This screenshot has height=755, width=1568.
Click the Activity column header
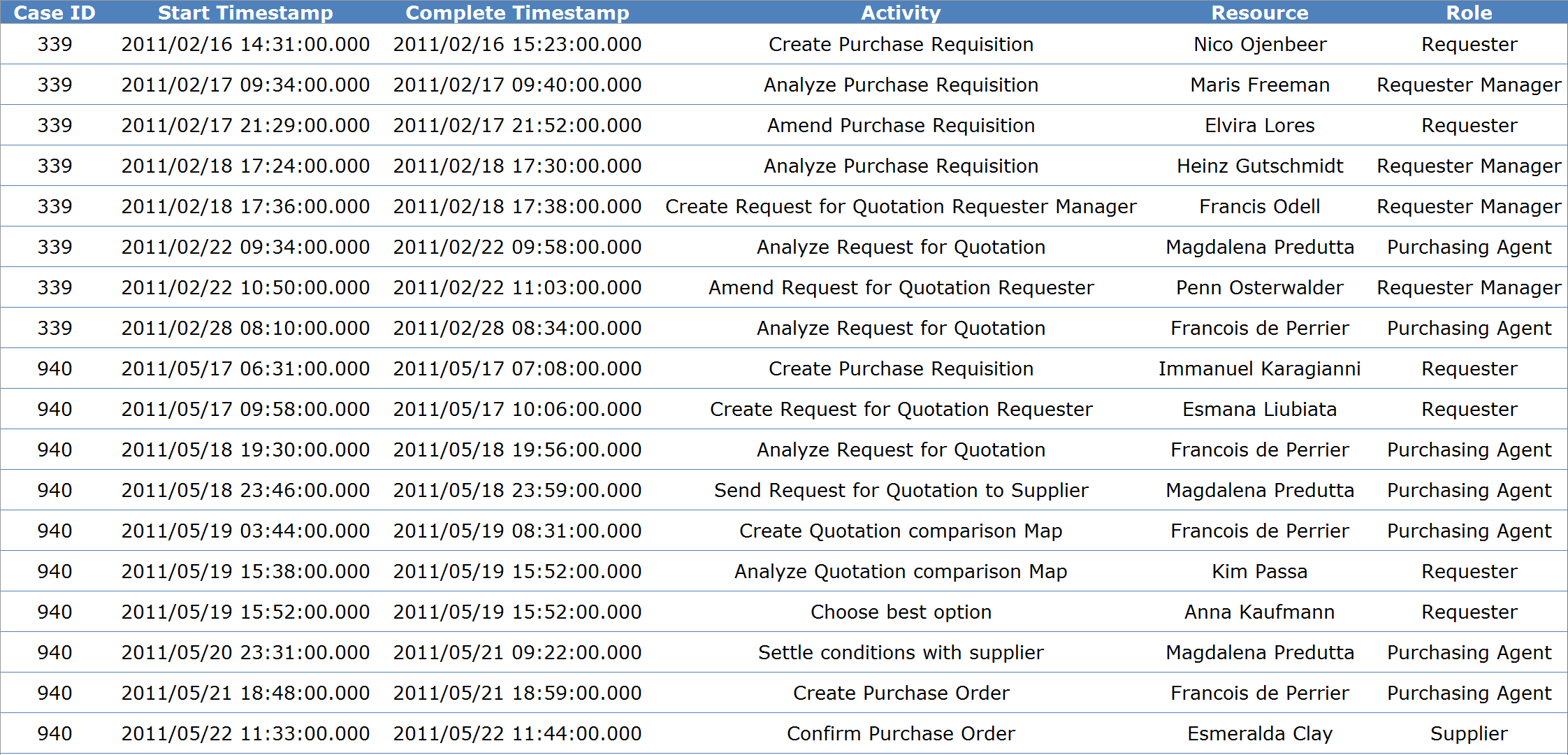pyautogui.click(x=901, y=13)
